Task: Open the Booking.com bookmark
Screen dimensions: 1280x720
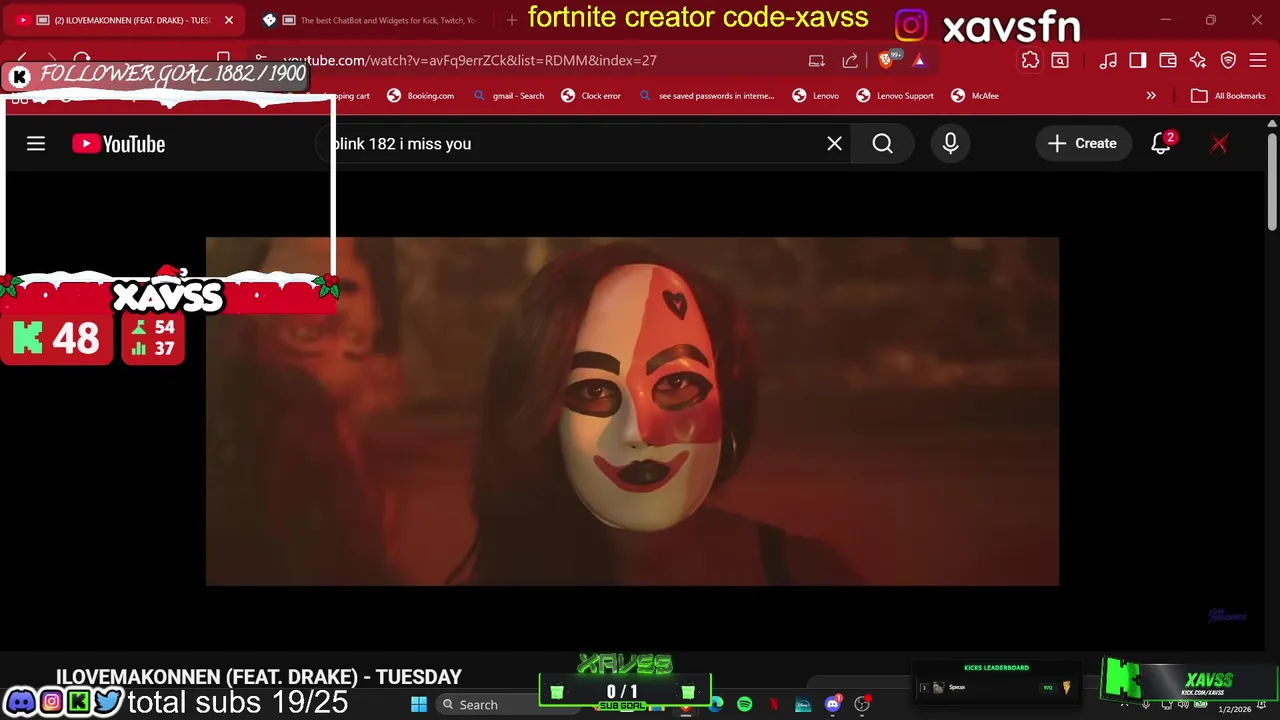Action: coord(421,96)
